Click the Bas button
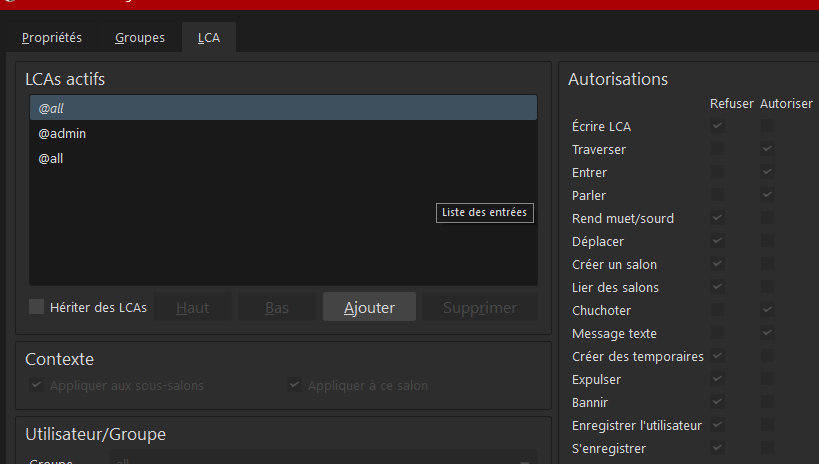Image resolution: width=819 pixels, height=464 pixels. pyautogui.click(x=277, y=307)
